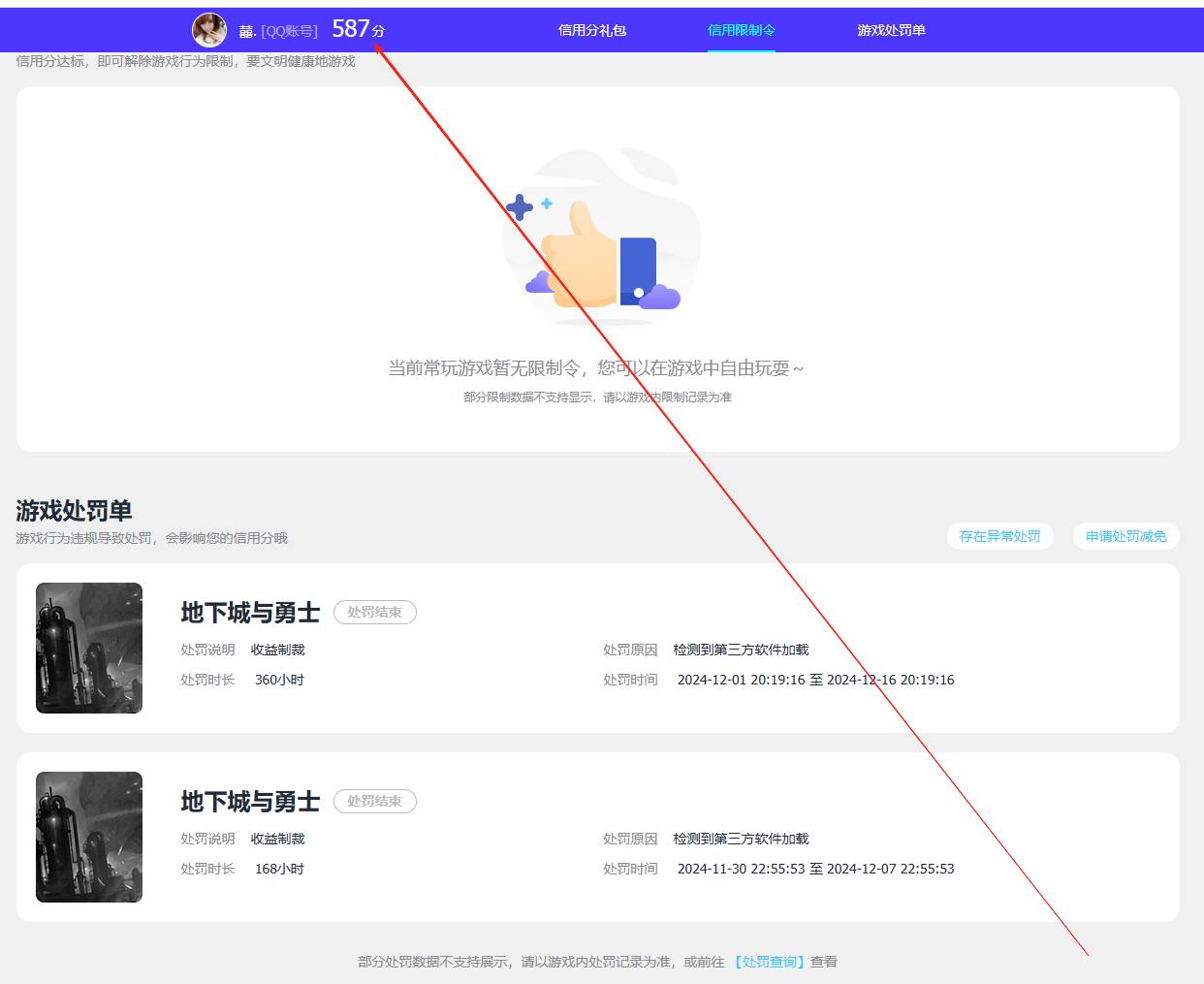Click the first 地下城与勇士 game title

249,612
